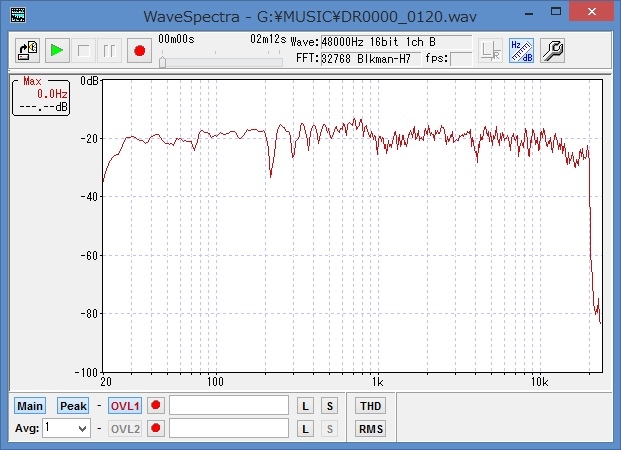Record overlay with OVL1 red dot button

[156, 405]
